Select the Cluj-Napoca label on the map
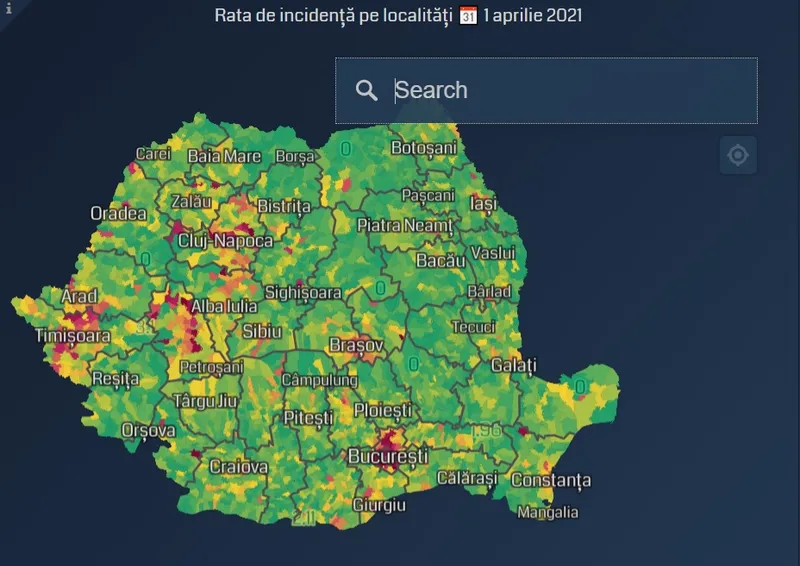Viewport: 800px width, 566px height. pyautogui.click(x=225, y=241)
